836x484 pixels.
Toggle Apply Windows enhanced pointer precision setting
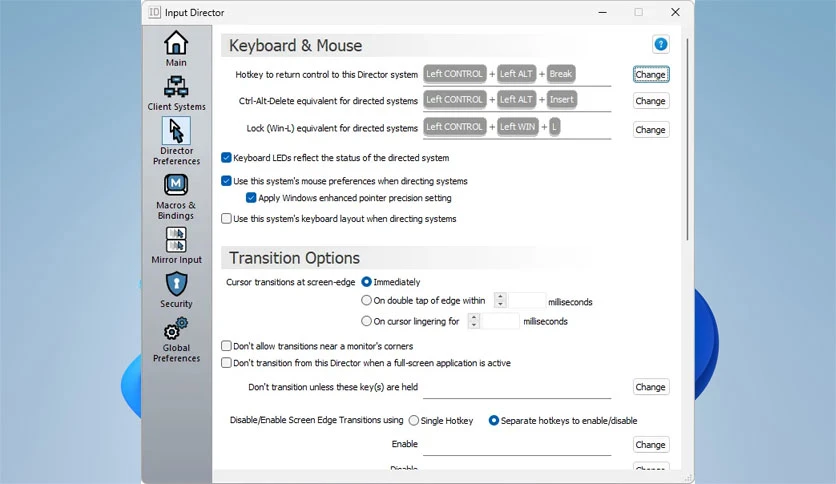click(251, 198)
